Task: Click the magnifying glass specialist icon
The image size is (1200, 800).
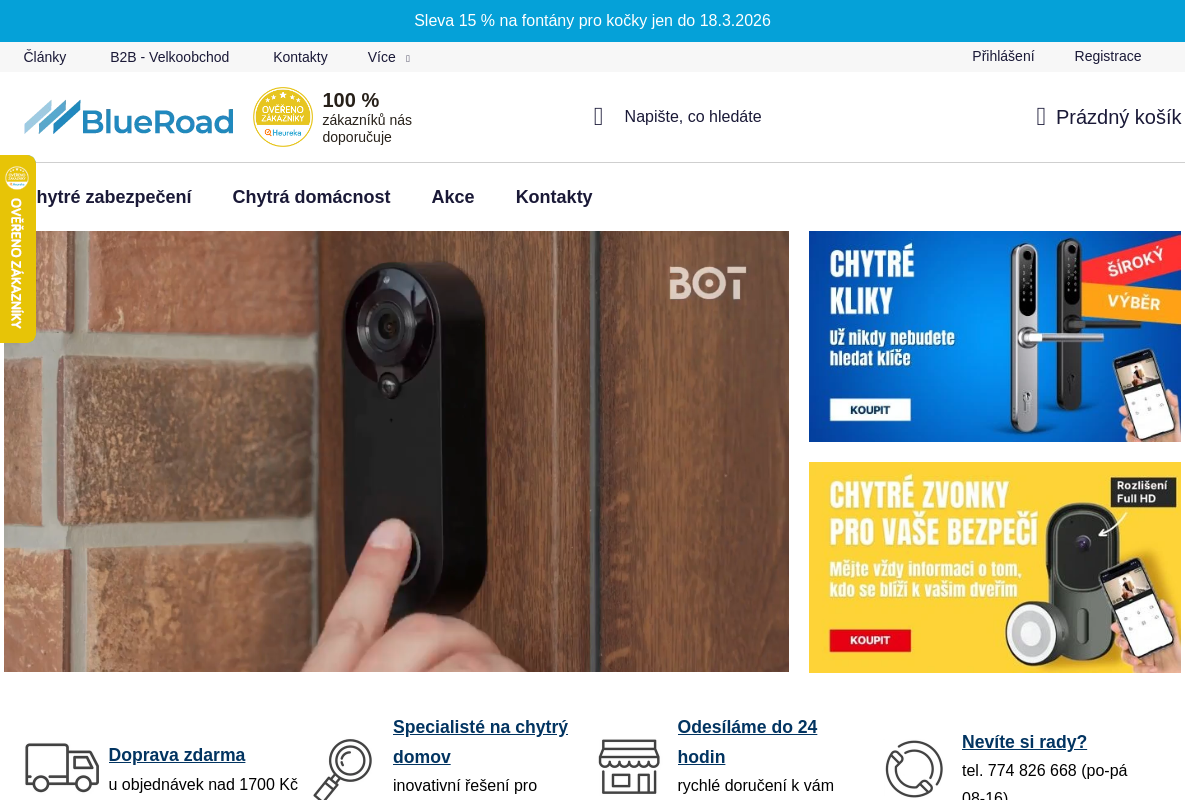Action: tap(343, 769)
